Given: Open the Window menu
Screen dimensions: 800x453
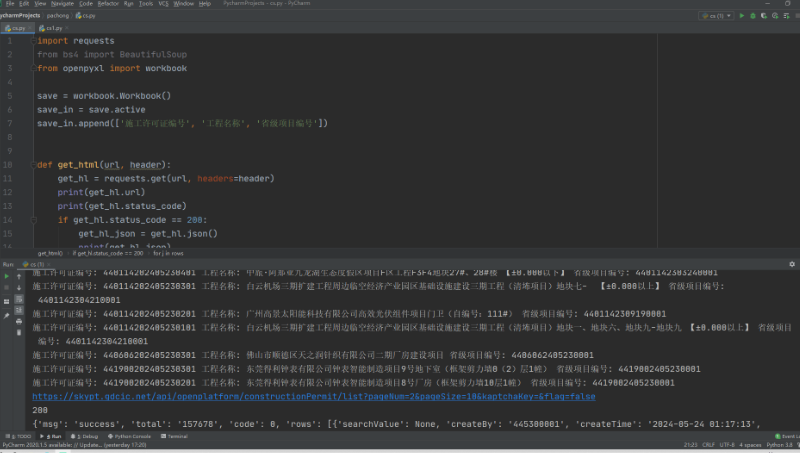Looking at the screenshot, I should (184, 4).
